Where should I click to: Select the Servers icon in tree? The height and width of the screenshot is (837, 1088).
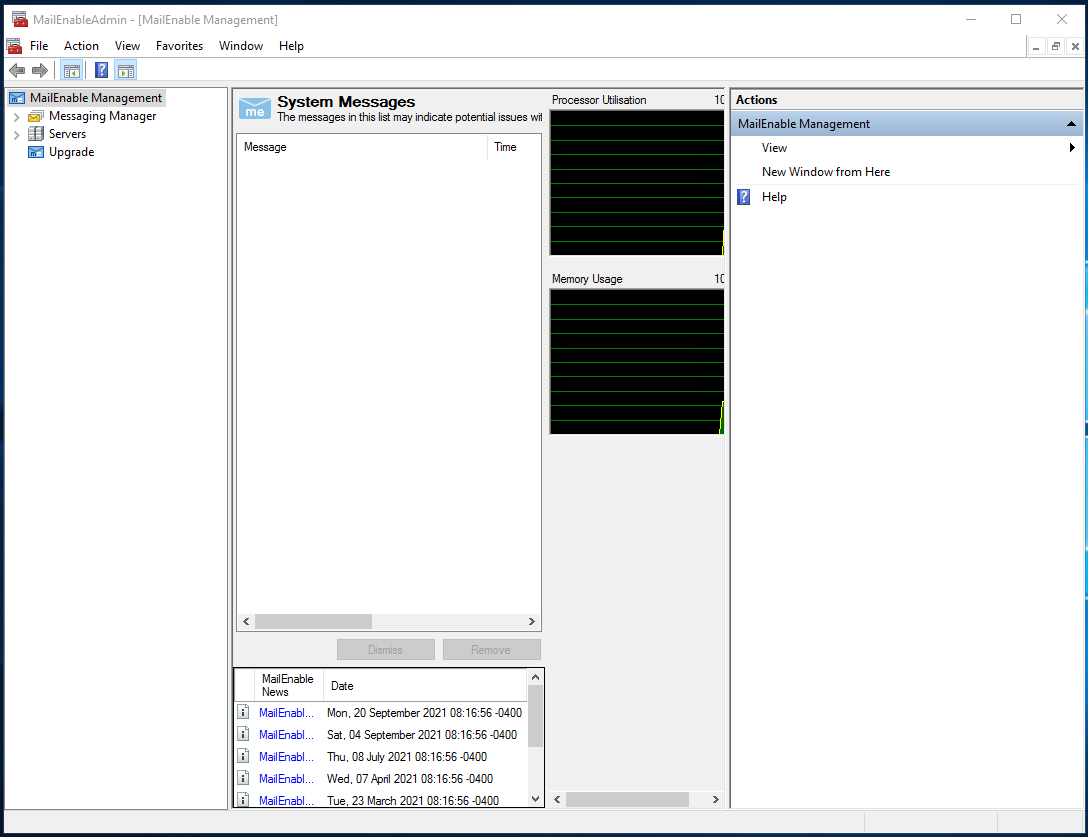tap(36, 134)
